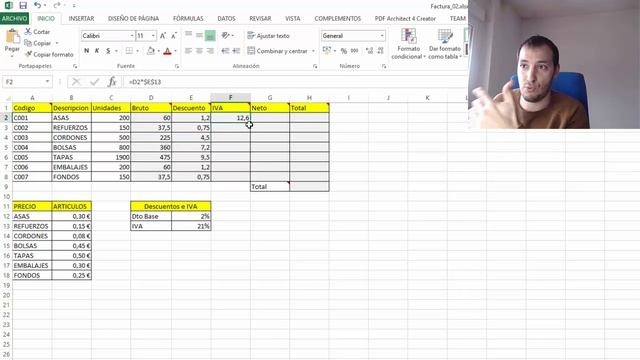The width and height of the screenshot is (640, 360).
Task: Confirm formula entry with the check icon
Action: [x=94, y=82]
